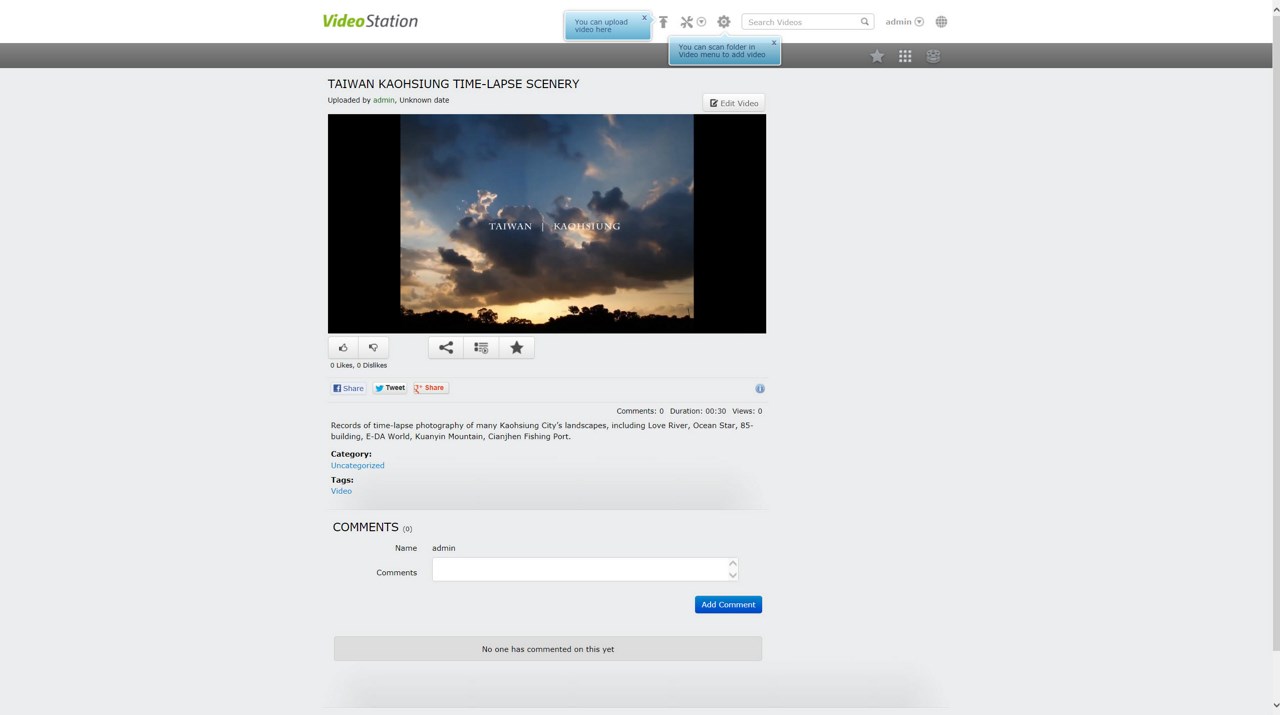This screenshot has width=1280, height=715.
Task: Open the upload video arrow icon
Action: pos(663,22)
